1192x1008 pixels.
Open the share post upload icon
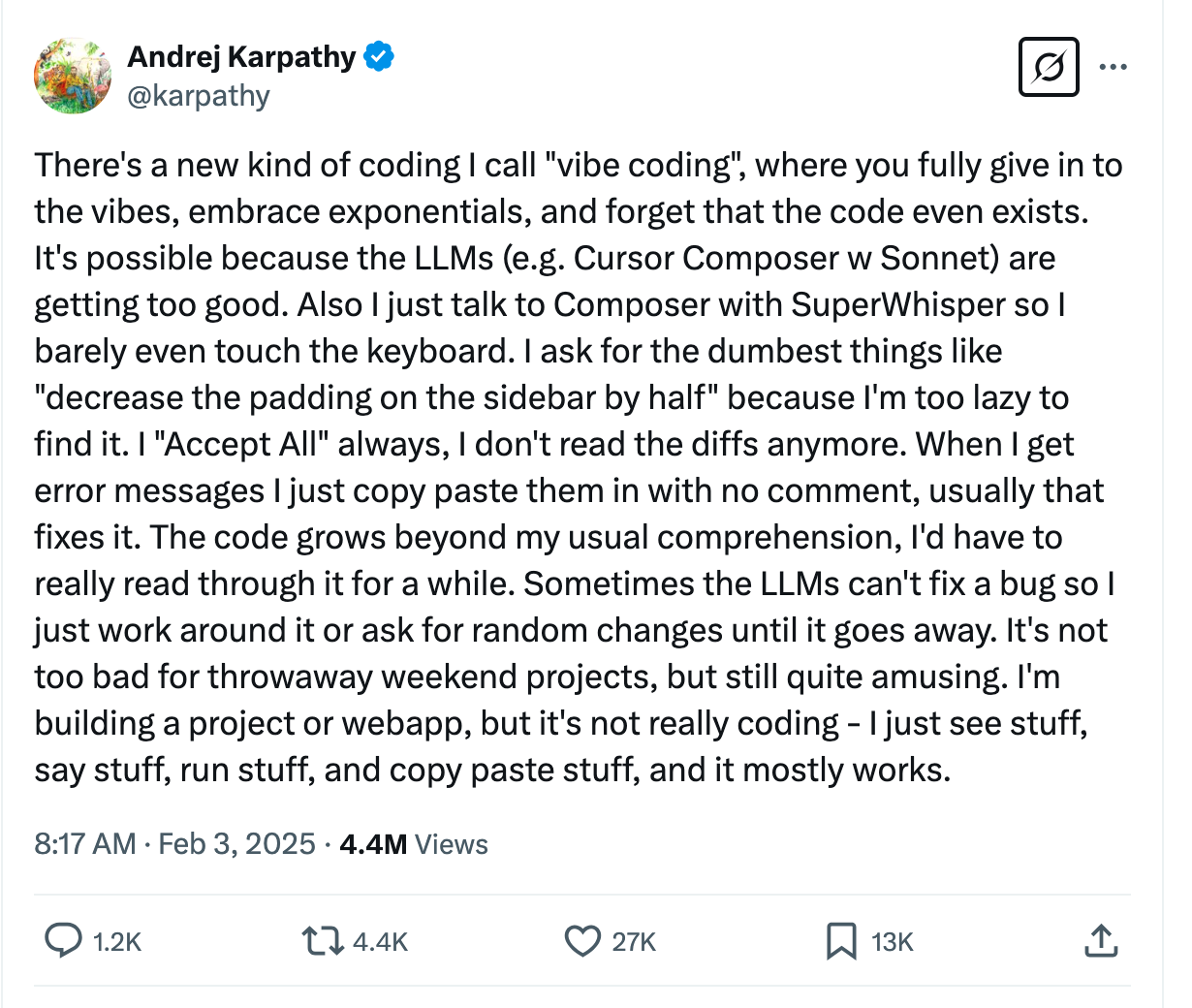pos(1101,940)
